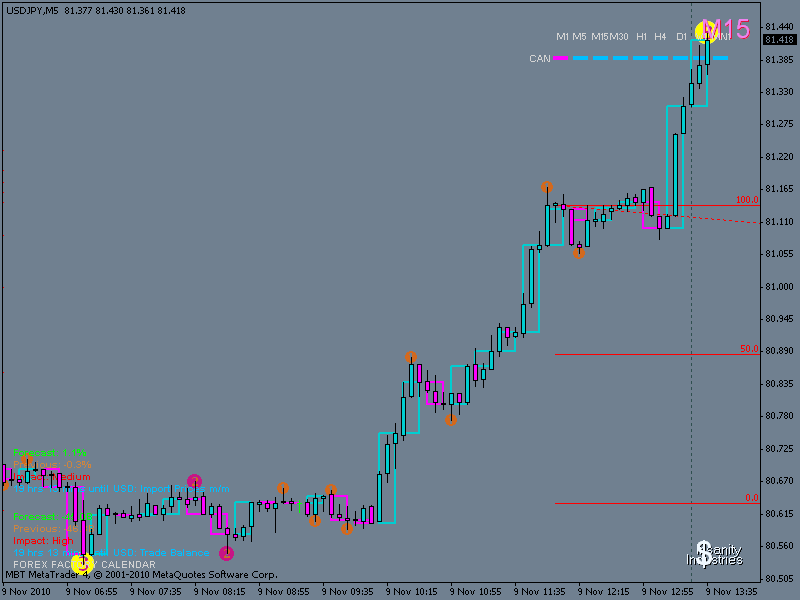
Task: Click the 9 Nov 13:35 time label
Action: click(732, 592)
